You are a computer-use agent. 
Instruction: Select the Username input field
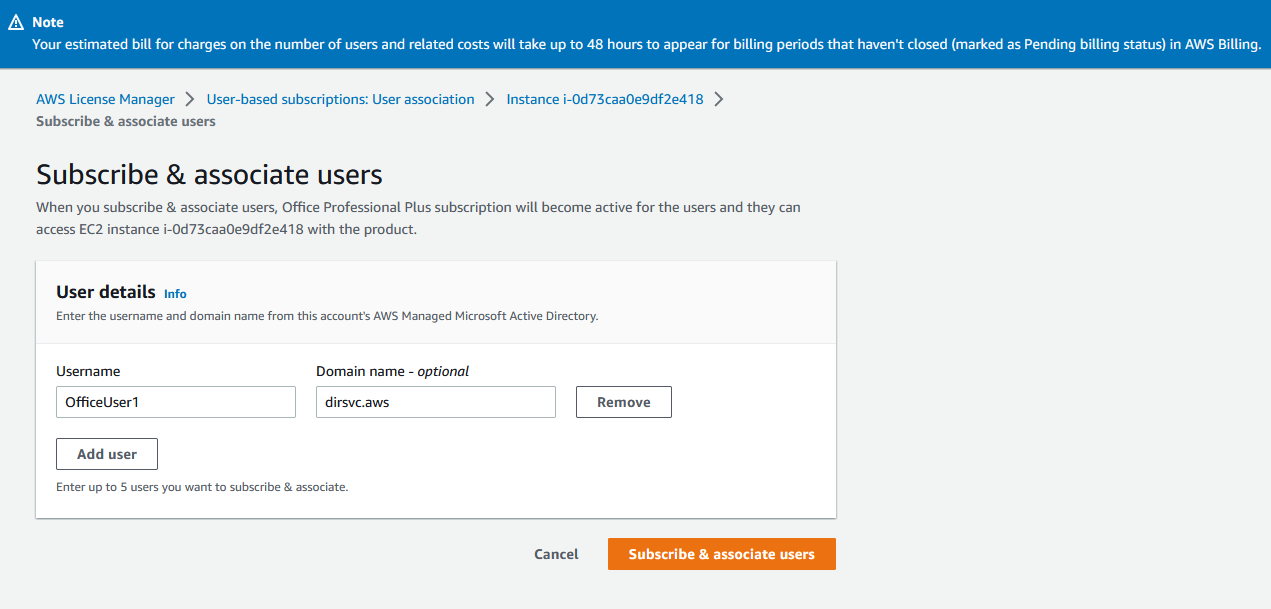pos(175,401)
